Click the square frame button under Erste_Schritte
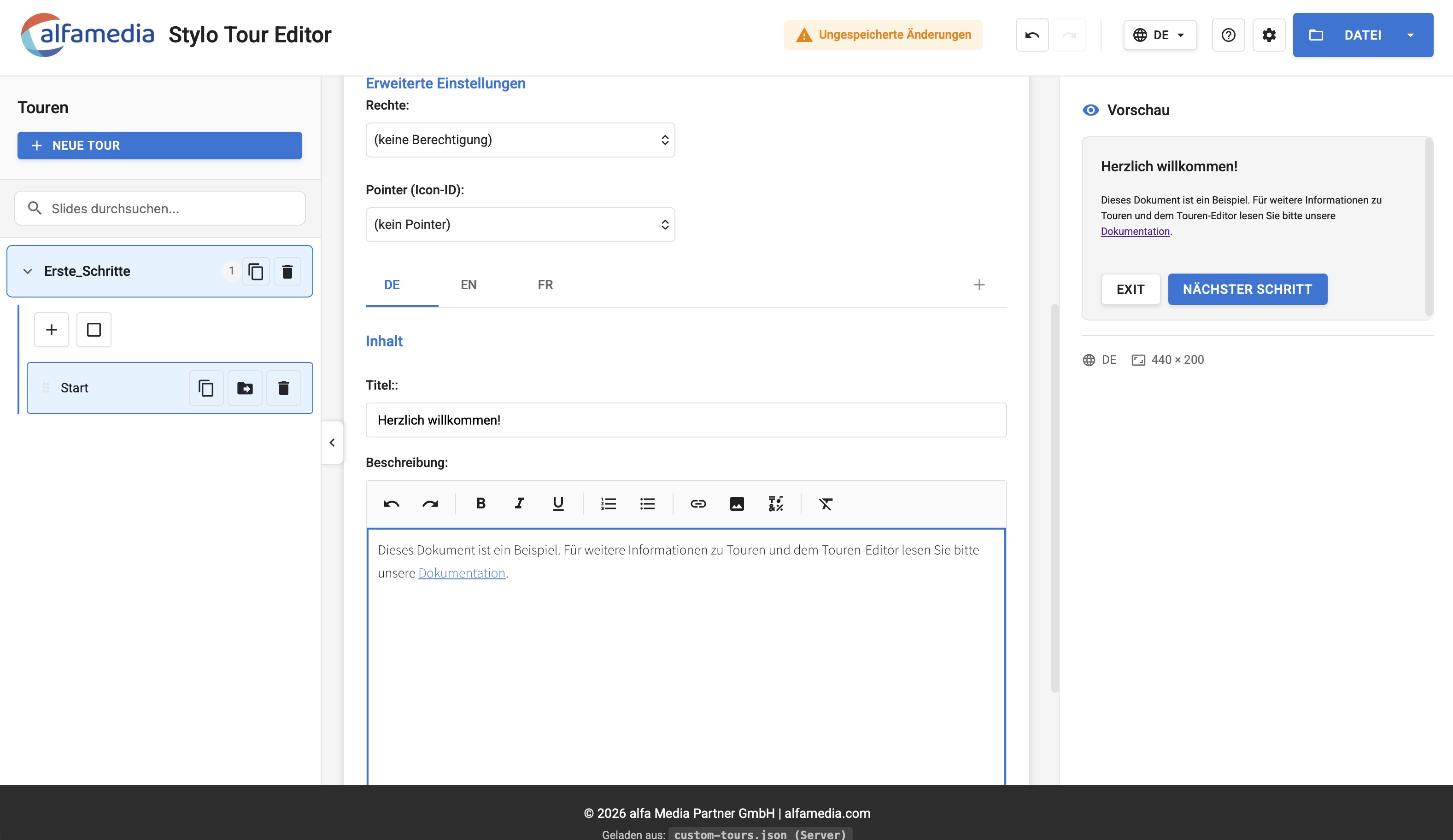Image resolution: width=1453 pixels, height=840 pixels. pyautogui.click(x=94, y=330)
